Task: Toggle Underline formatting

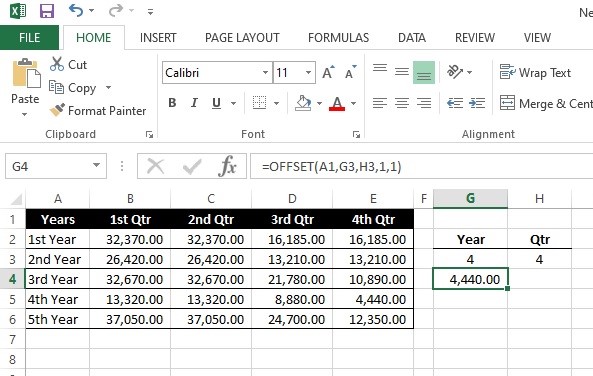Action: (x=216, y=103)
